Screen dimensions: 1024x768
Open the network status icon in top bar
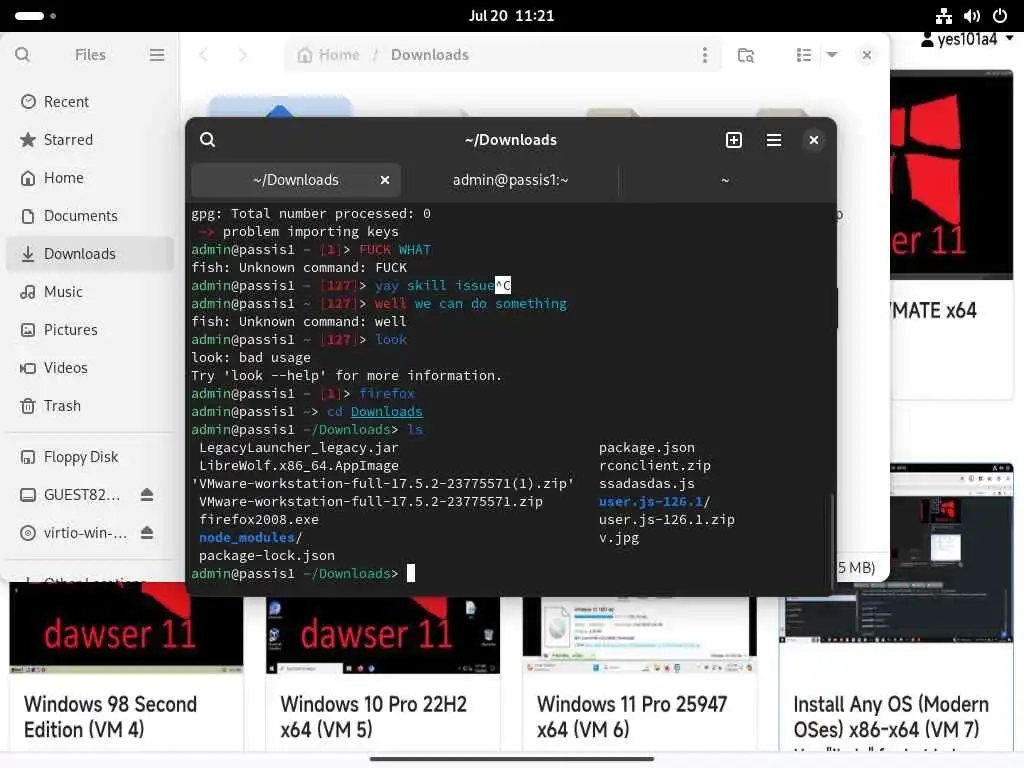[x=944, y=16]
